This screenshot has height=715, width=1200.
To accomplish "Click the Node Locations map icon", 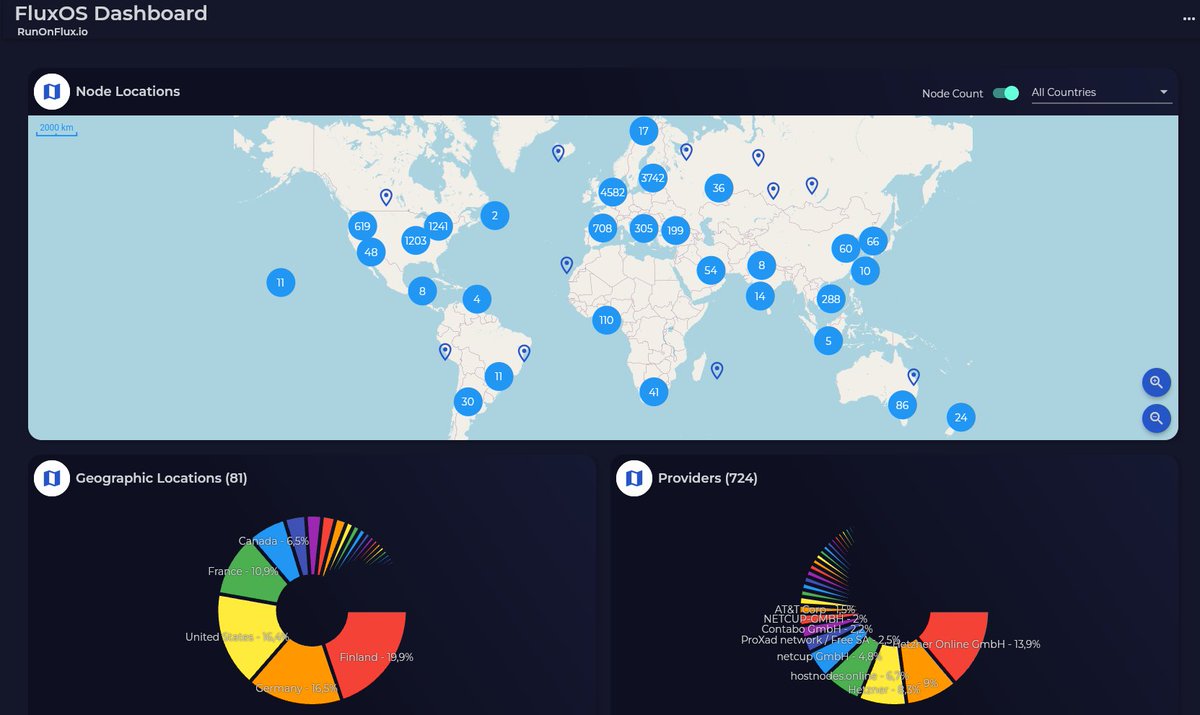I will tap(52, 91).
